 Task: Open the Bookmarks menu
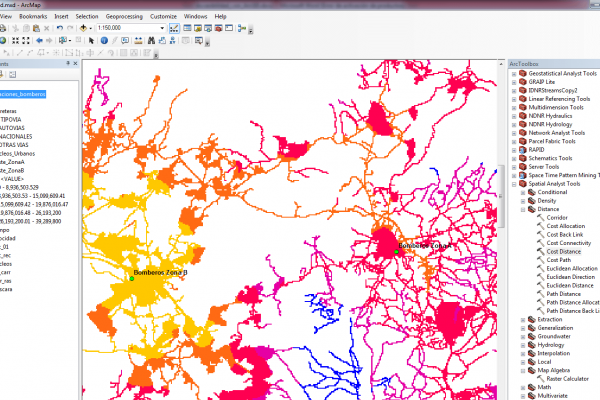click(33, 16)
